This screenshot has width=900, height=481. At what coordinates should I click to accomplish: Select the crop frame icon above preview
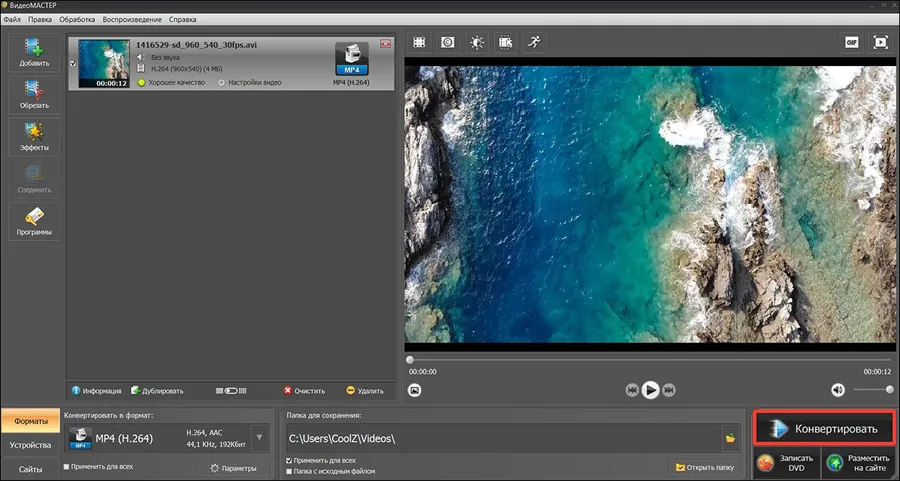[x=420, y=42]
